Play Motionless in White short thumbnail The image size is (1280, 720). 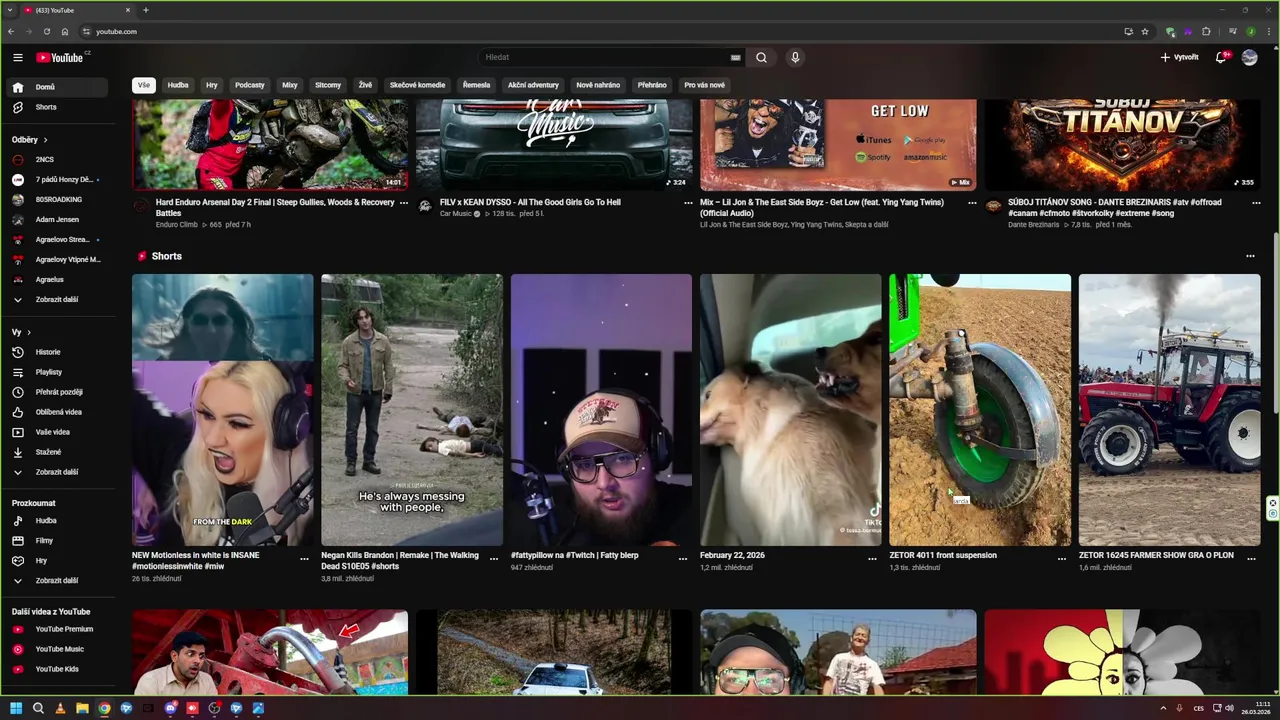click(x=222, y=410)
